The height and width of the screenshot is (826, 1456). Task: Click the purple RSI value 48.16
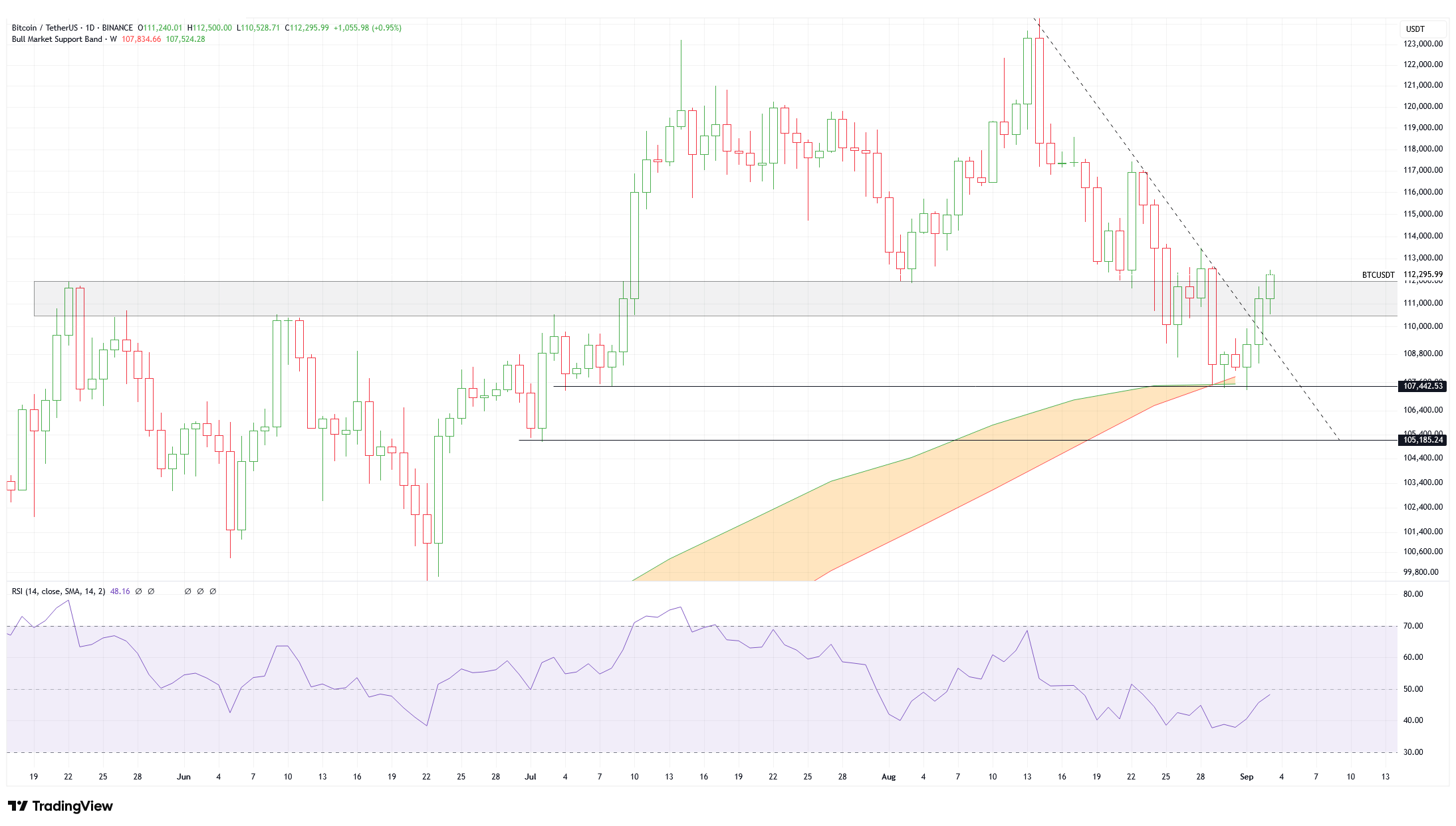point(120,591)
